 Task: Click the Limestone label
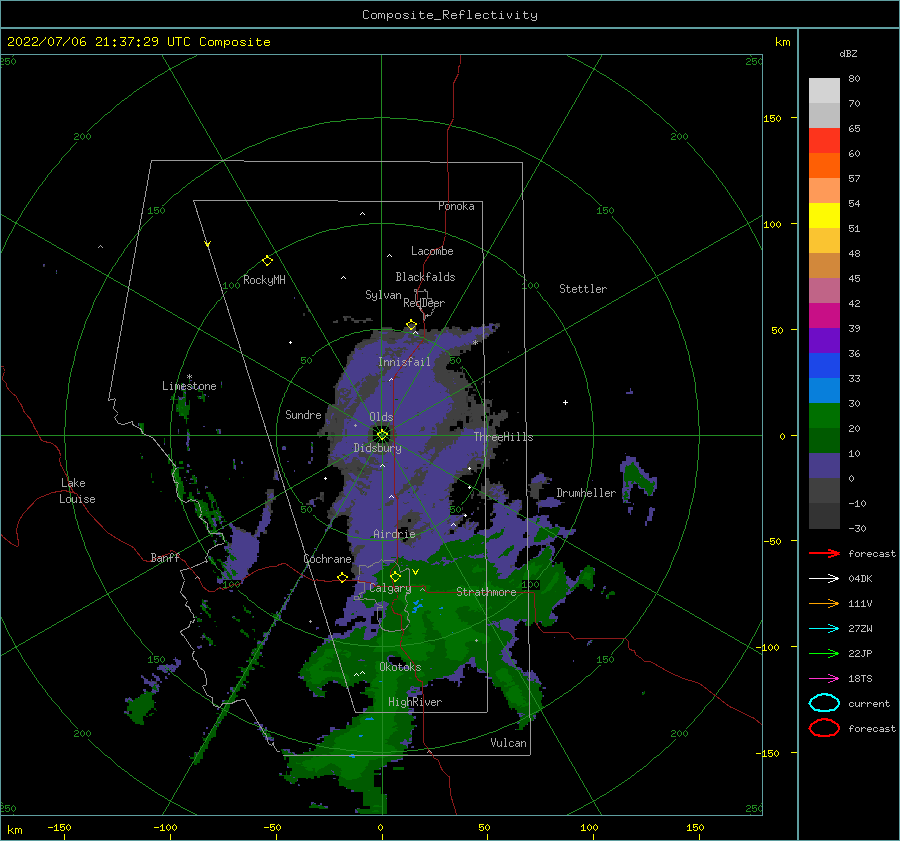point(189,386)
